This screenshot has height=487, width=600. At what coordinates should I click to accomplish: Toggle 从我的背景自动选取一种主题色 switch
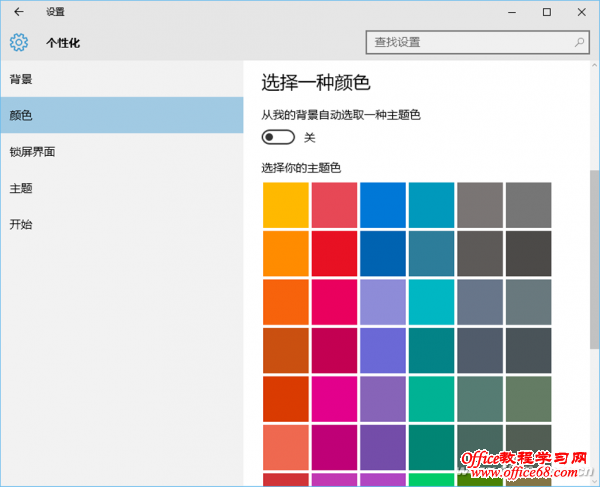(x=278, y=137)
